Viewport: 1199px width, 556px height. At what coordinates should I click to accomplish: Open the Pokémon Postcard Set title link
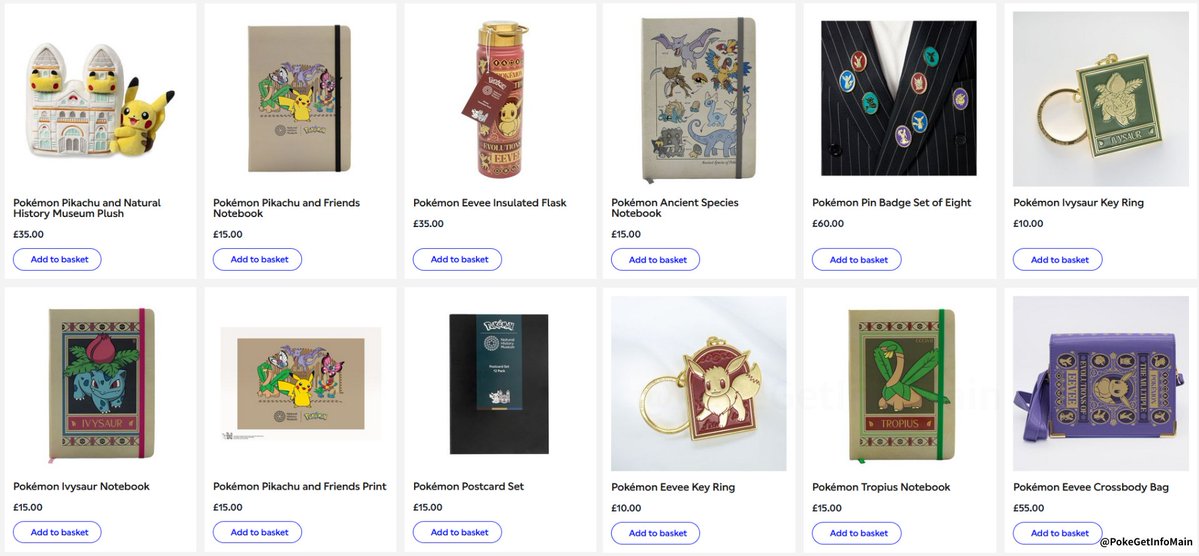click(x=468, y=487)
